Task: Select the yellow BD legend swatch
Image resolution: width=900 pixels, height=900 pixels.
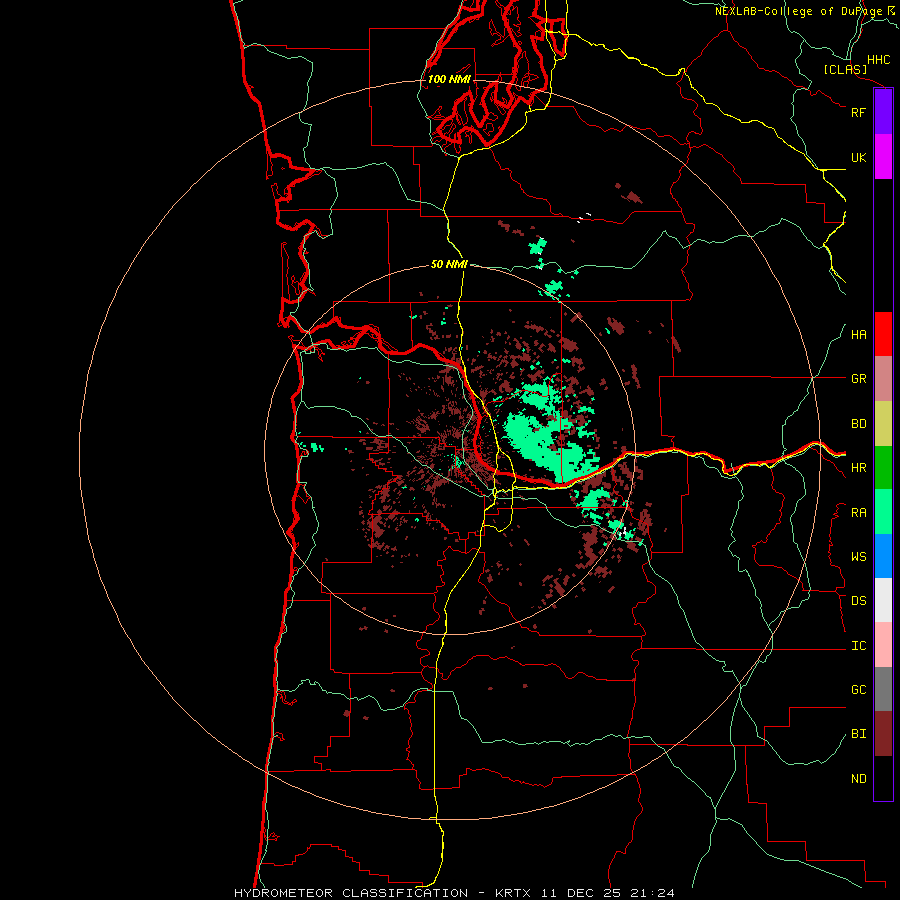Action: (883, 424)
